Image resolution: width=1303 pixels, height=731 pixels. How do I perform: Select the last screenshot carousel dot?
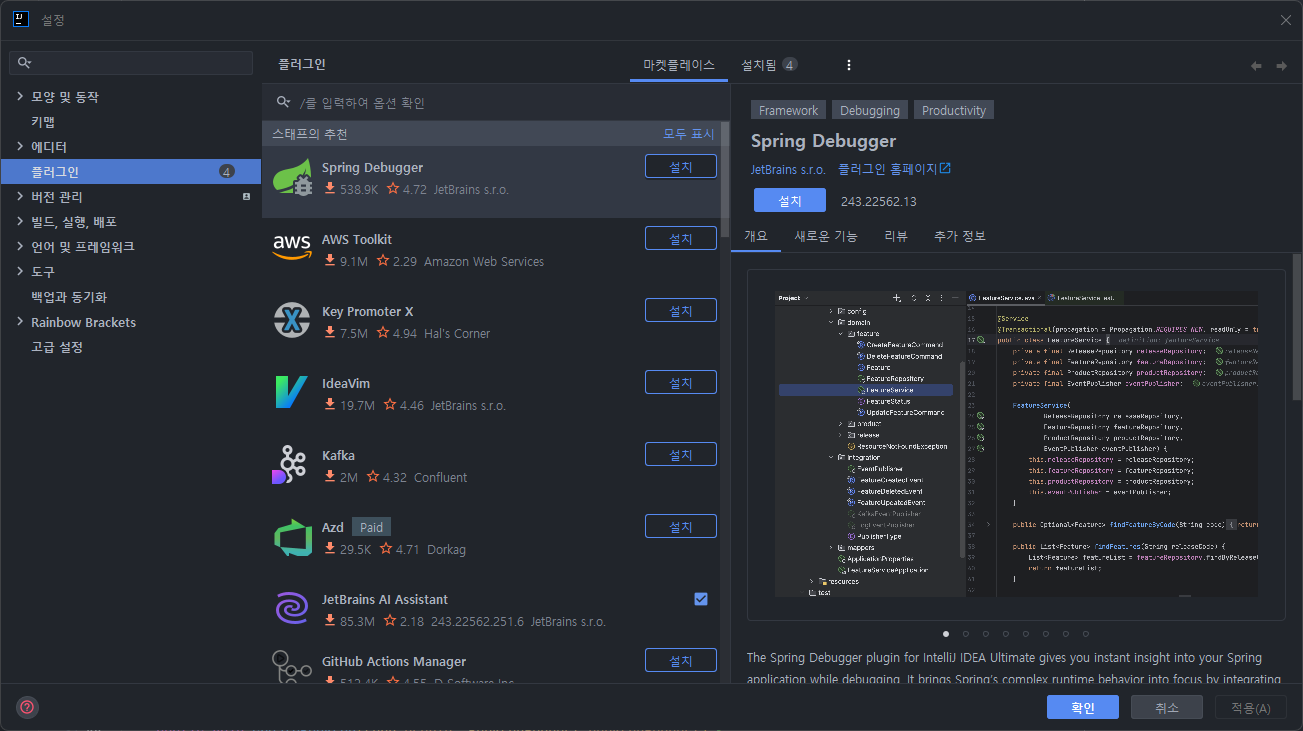(x=1086, y=633)
